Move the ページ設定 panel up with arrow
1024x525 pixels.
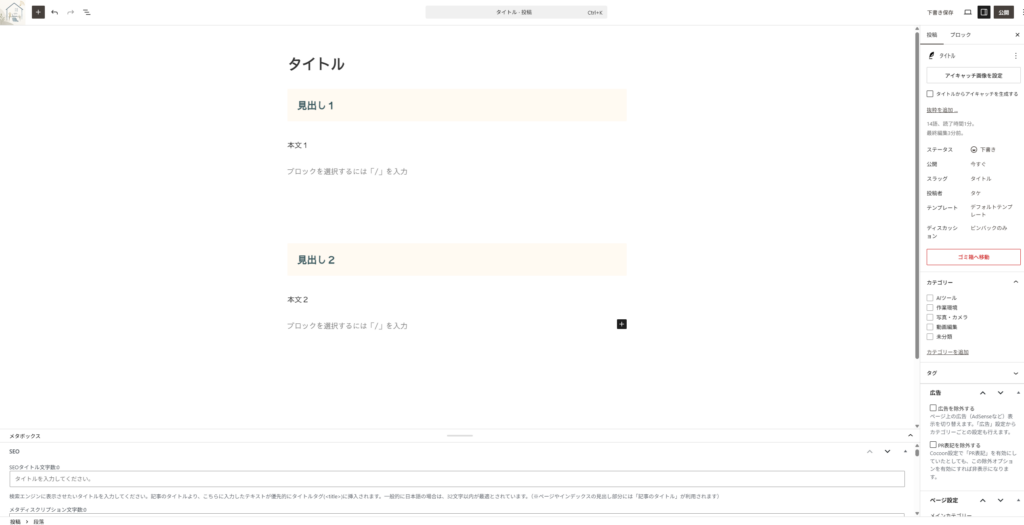click(x=982, y=500)
